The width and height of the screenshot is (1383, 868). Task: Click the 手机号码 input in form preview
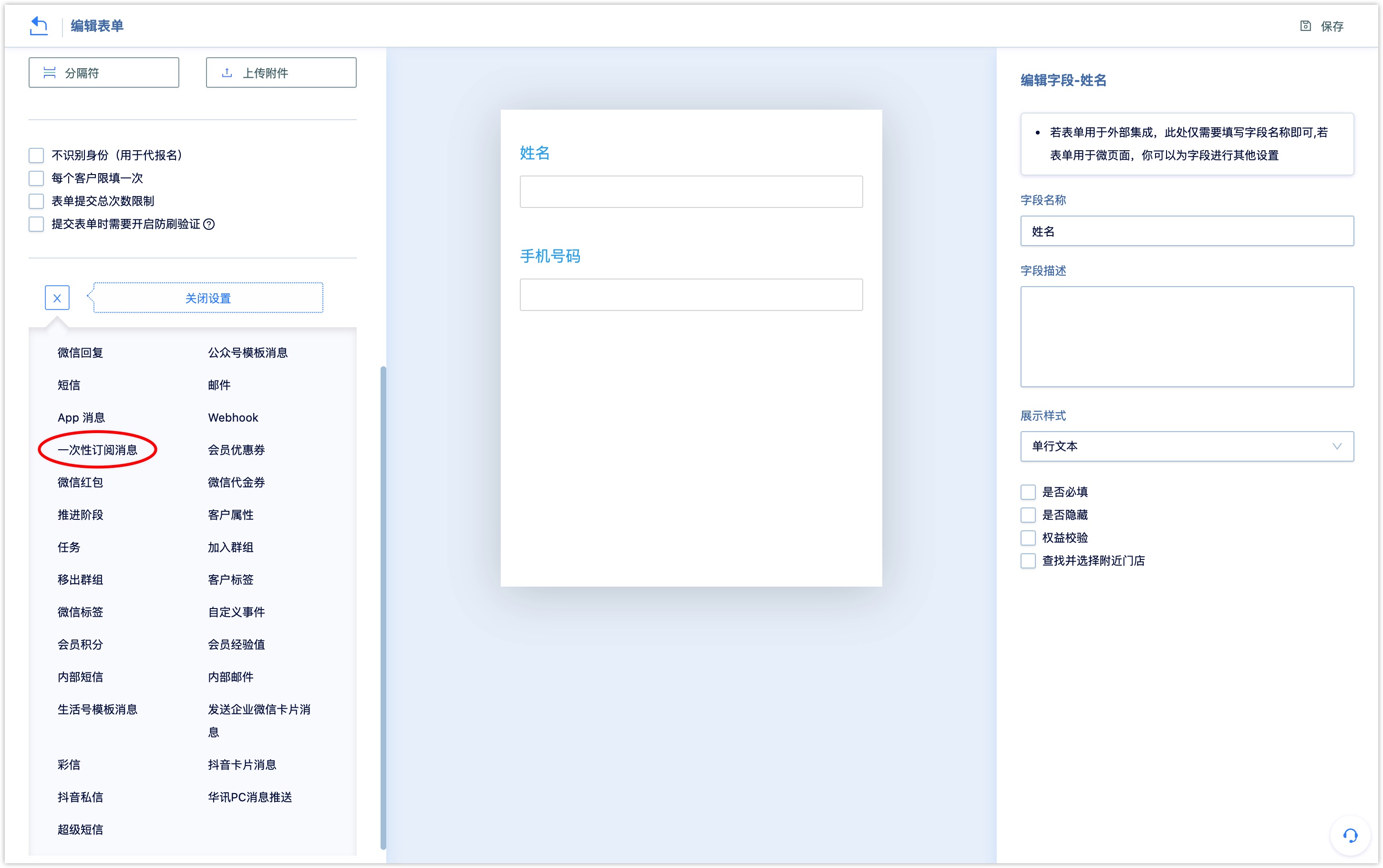click(691, 295)
